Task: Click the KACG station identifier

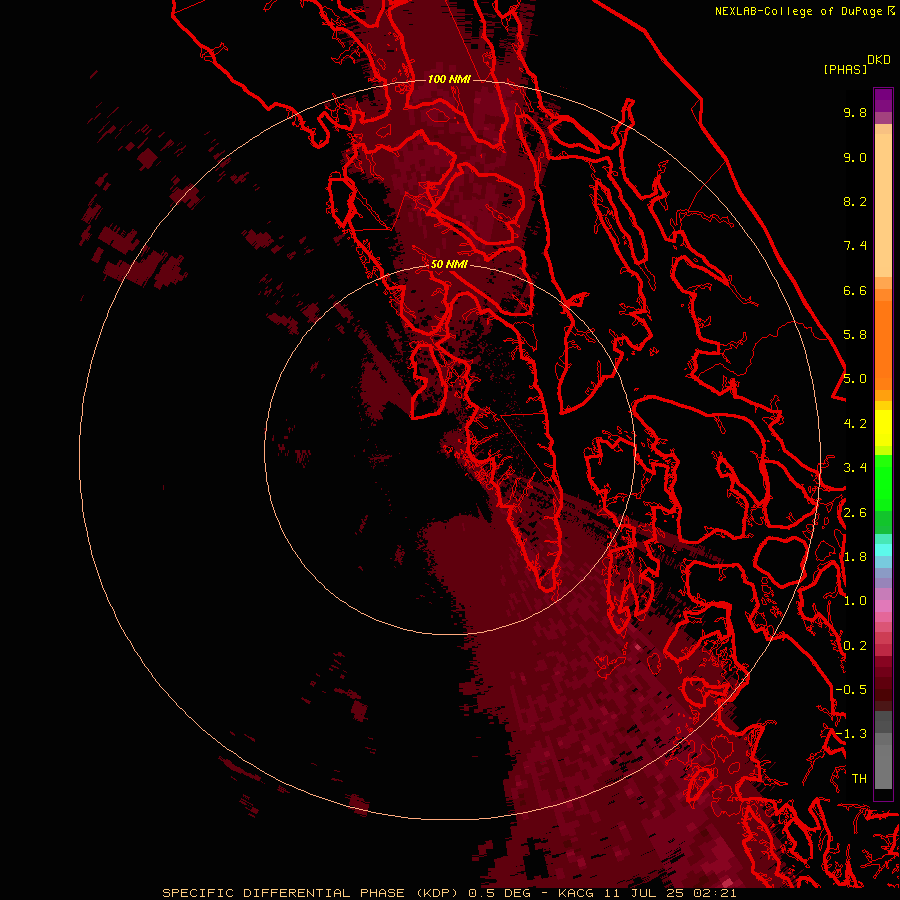Action: coord(576,893)
